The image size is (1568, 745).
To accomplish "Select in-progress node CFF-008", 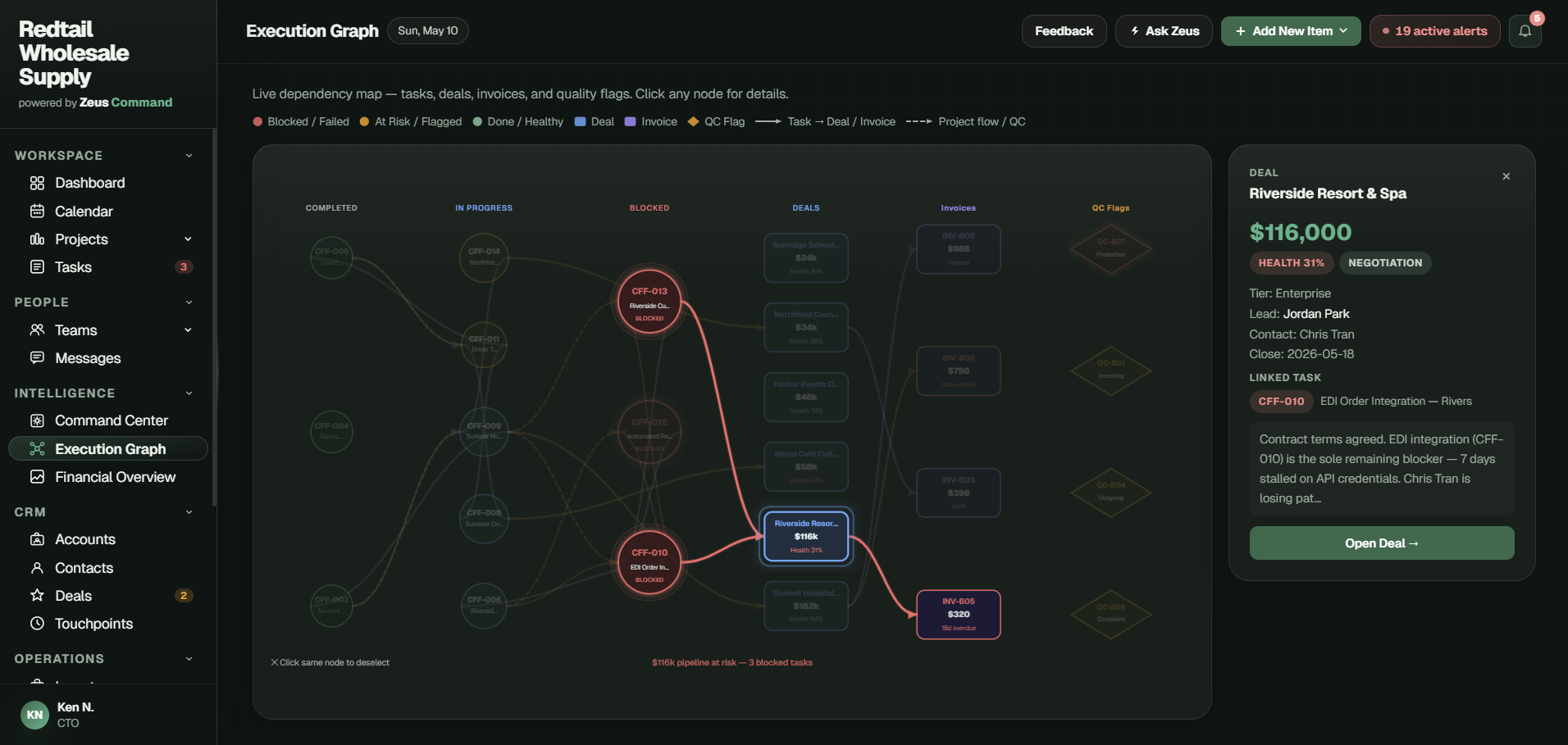I will coord(484,519).
